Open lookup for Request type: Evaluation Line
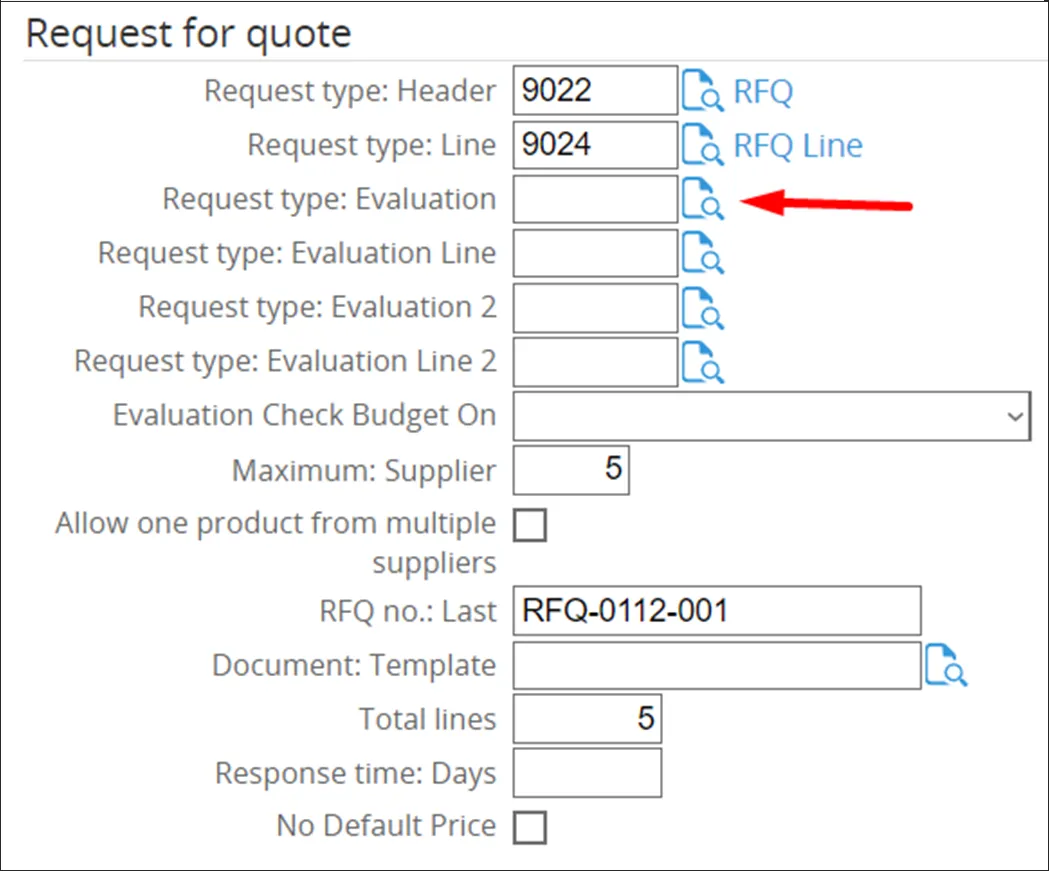 pyautogui.click(x=703, y=253)
